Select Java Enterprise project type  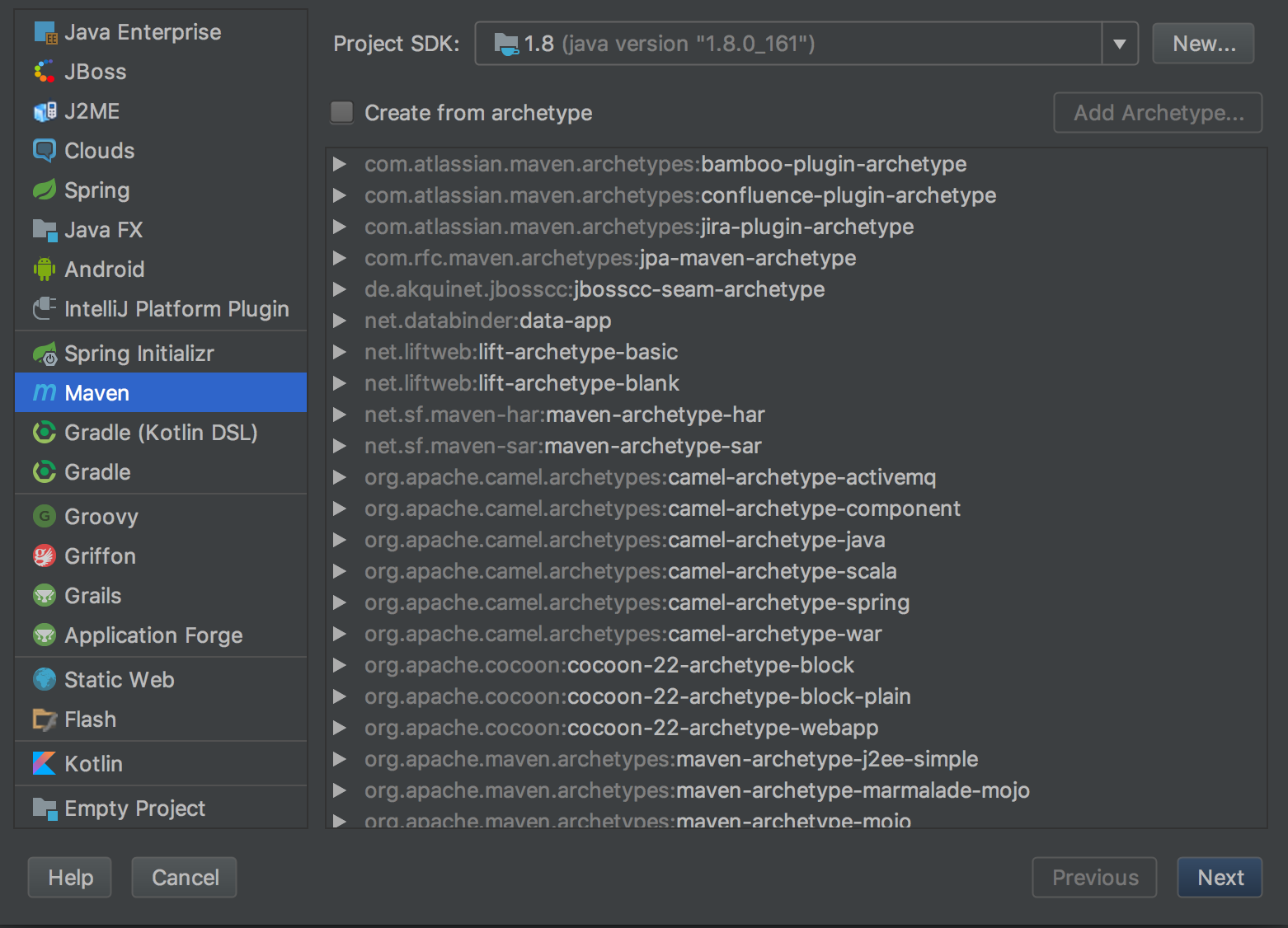(161, 32)
